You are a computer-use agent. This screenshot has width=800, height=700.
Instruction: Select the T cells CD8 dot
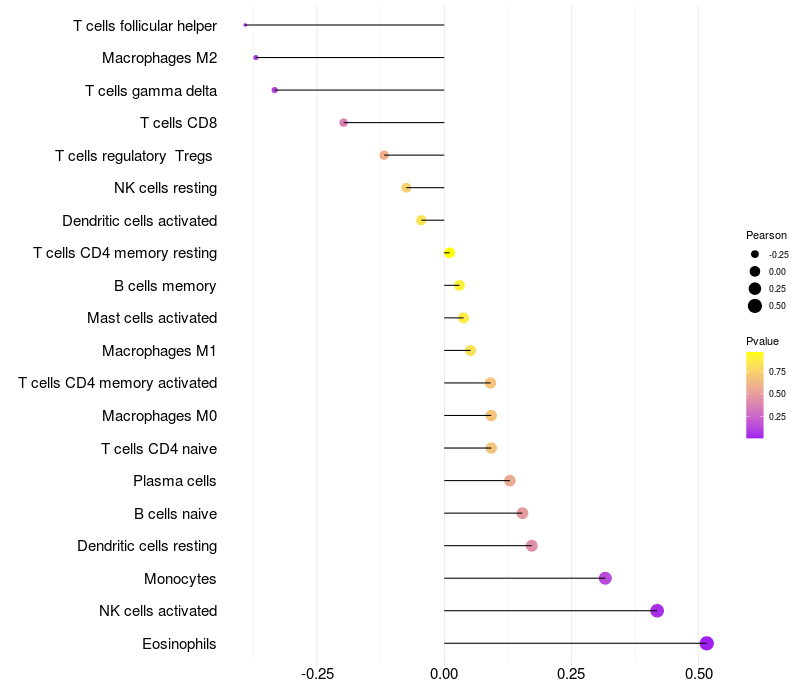click(x=343, y=122)
